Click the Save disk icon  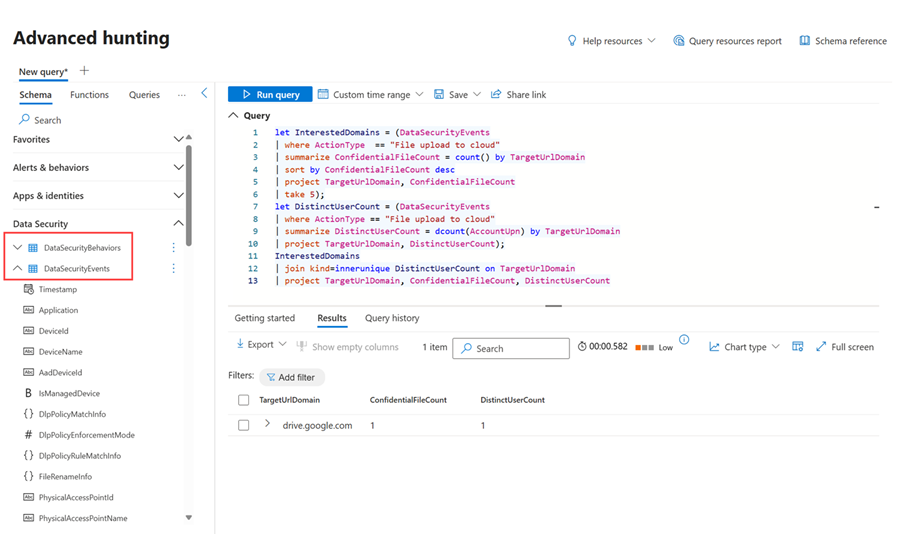click(439, 94)
